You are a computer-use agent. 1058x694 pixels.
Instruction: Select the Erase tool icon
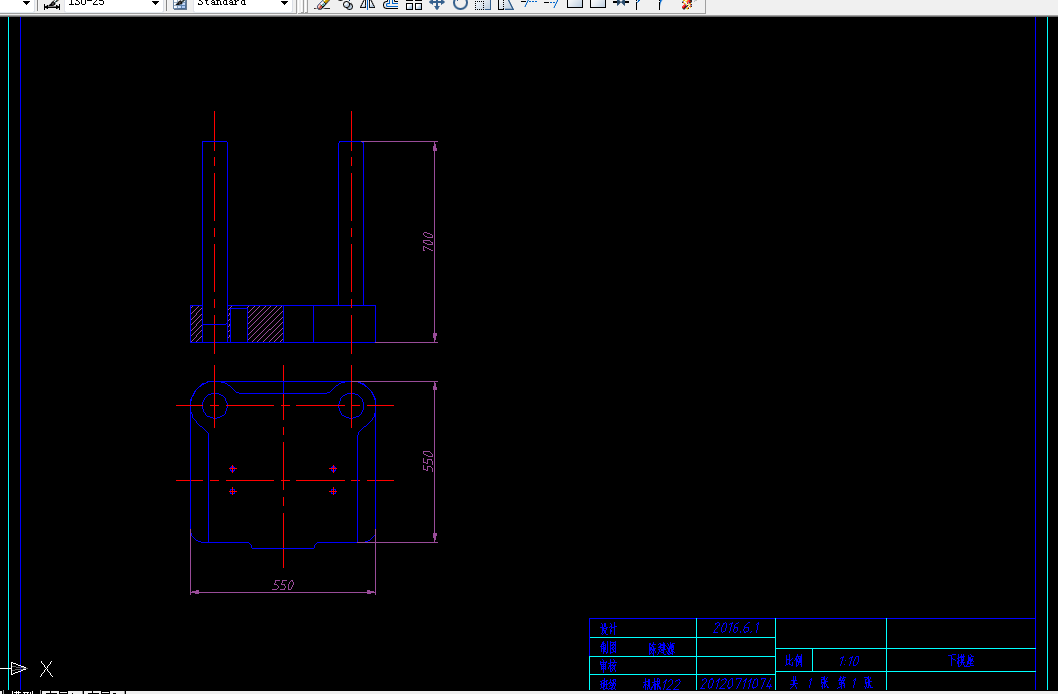point(323,4)
